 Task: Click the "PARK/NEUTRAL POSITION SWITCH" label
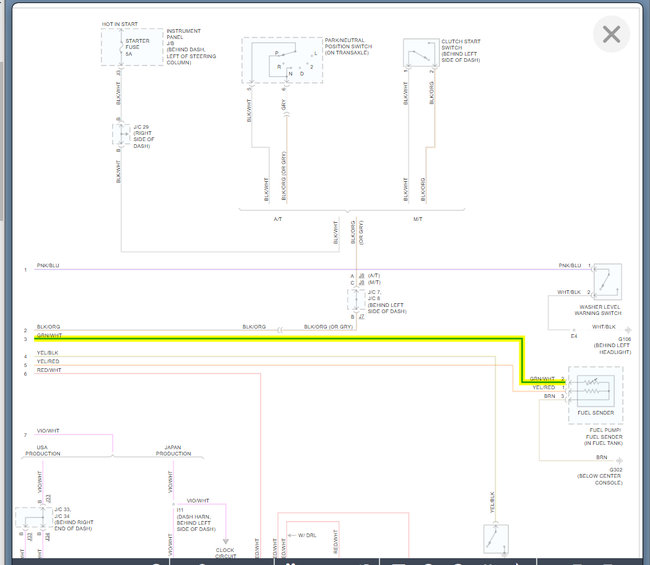click(x=348, y=46)
